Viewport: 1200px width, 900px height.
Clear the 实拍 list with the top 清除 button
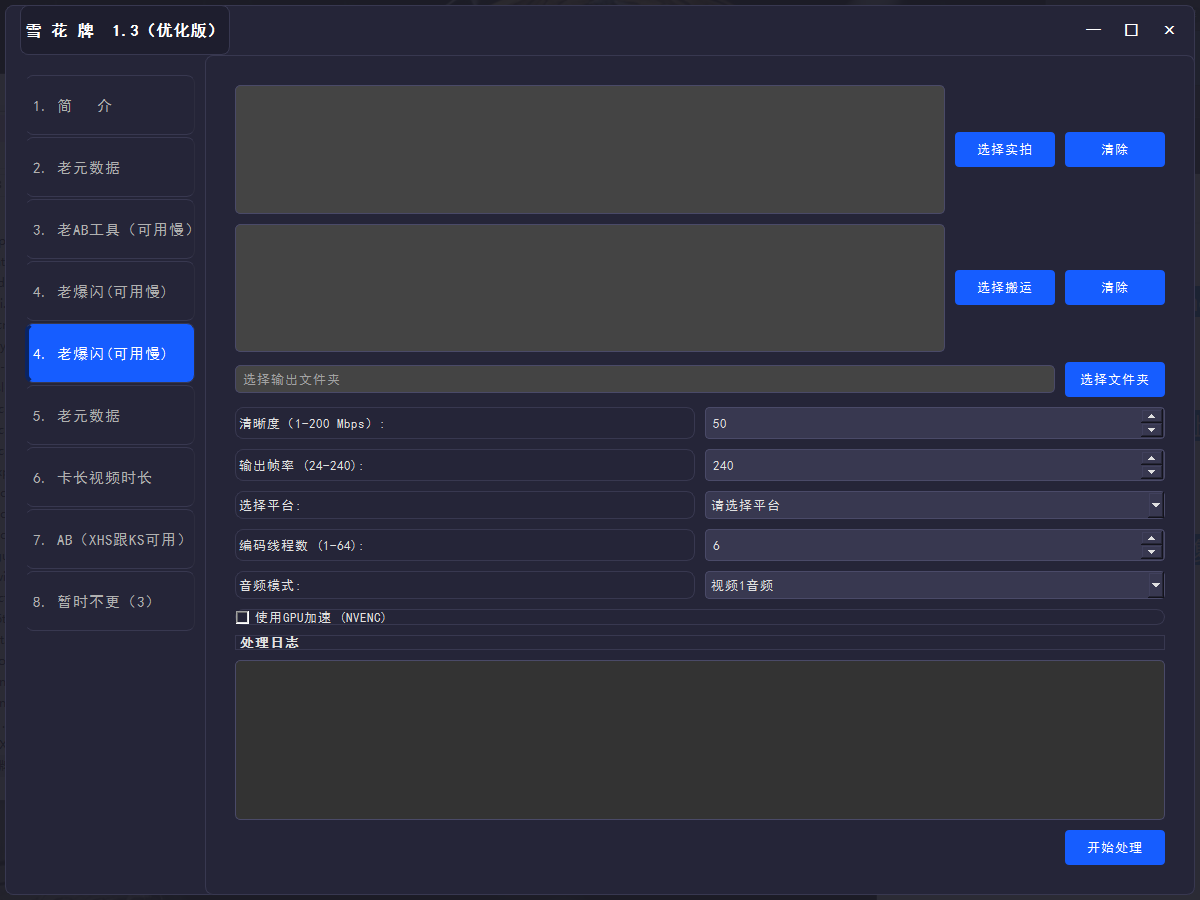tap(1114, 149)
